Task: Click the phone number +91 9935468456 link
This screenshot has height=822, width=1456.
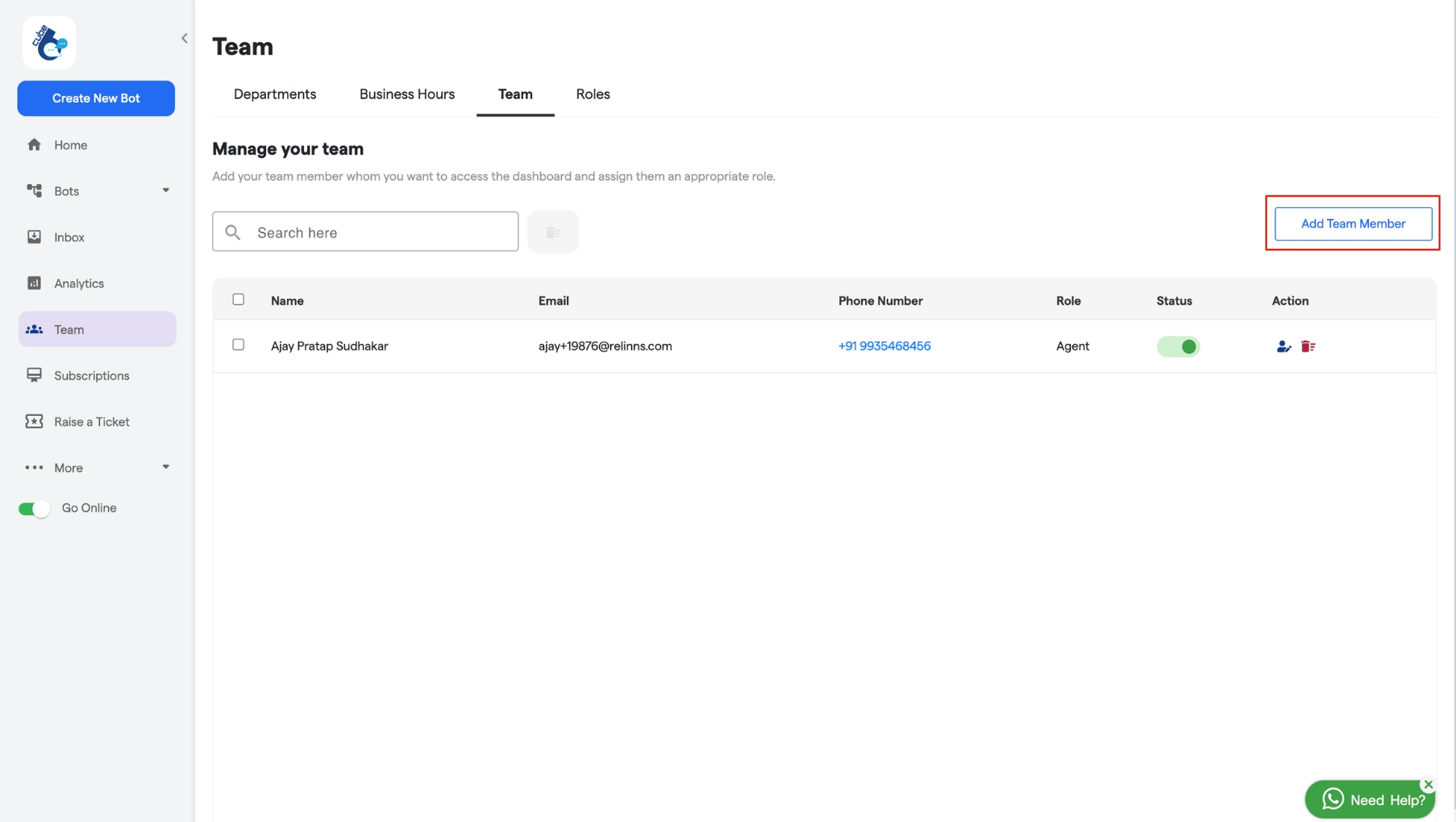Action: click(x=884, y=346)
